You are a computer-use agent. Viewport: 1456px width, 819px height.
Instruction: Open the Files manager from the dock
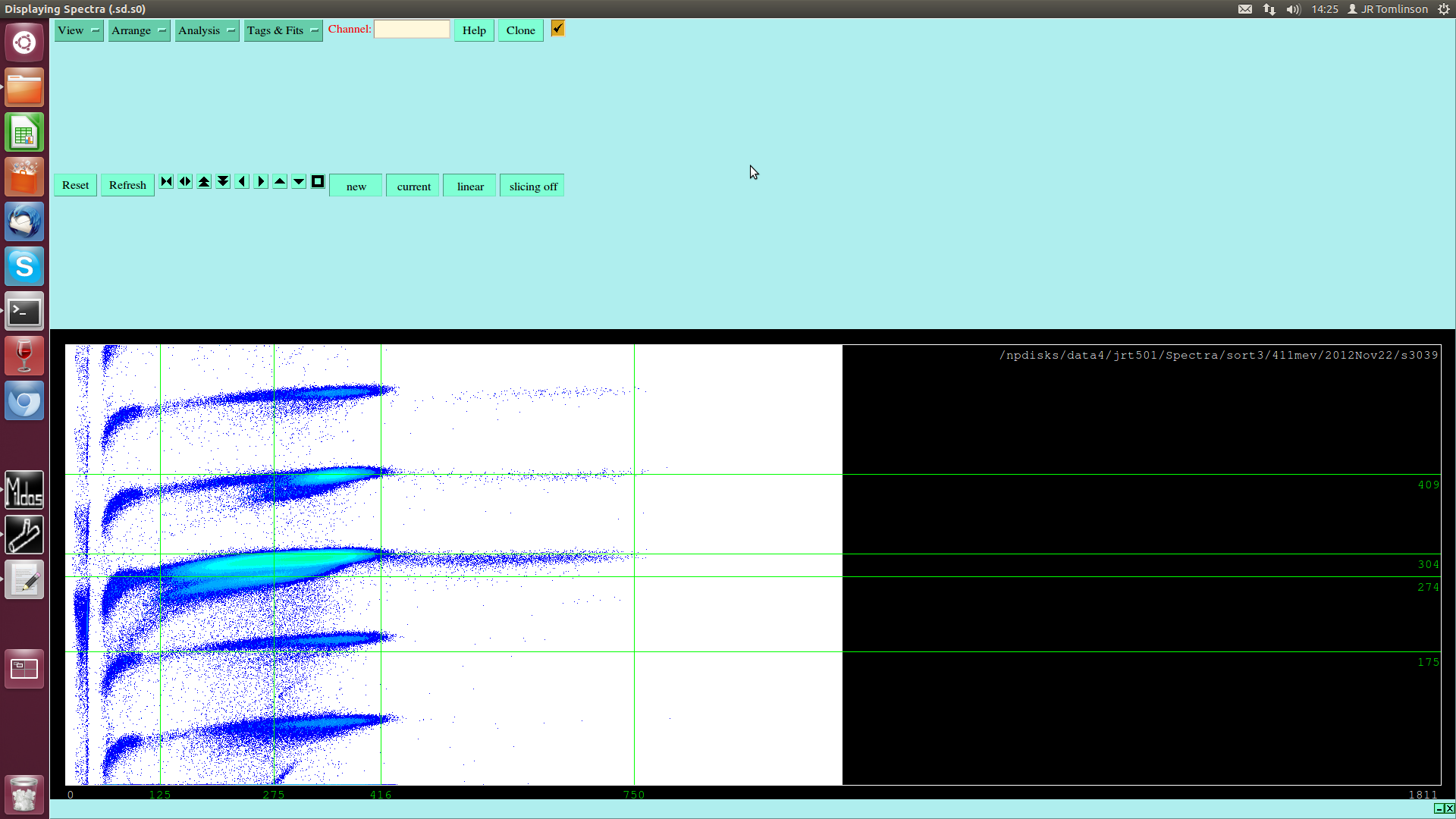pyautogui.click(x=24, y=87)
